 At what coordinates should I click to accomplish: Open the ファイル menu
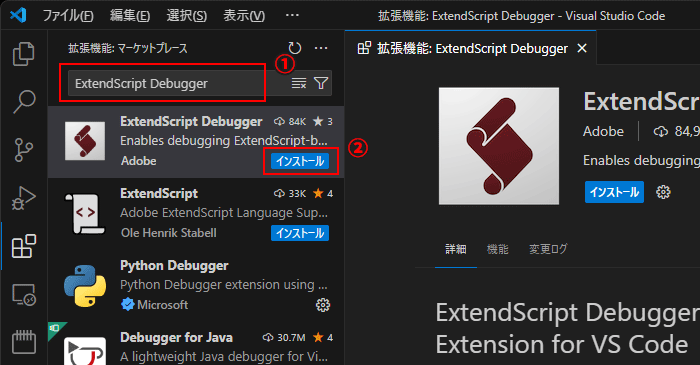pos(68,16)
